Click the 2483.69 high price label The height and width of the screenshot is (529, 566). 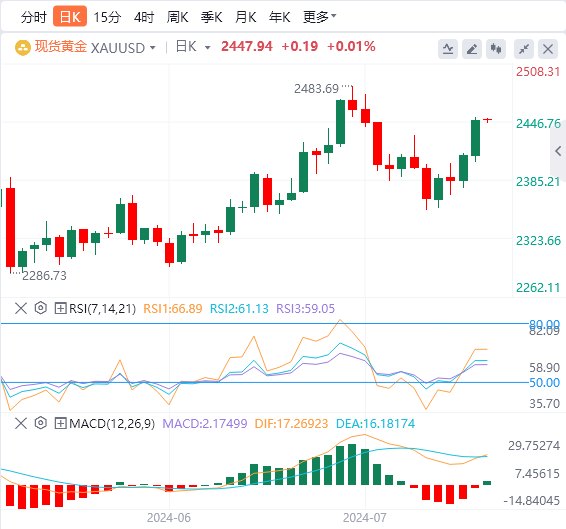(317, 89)
